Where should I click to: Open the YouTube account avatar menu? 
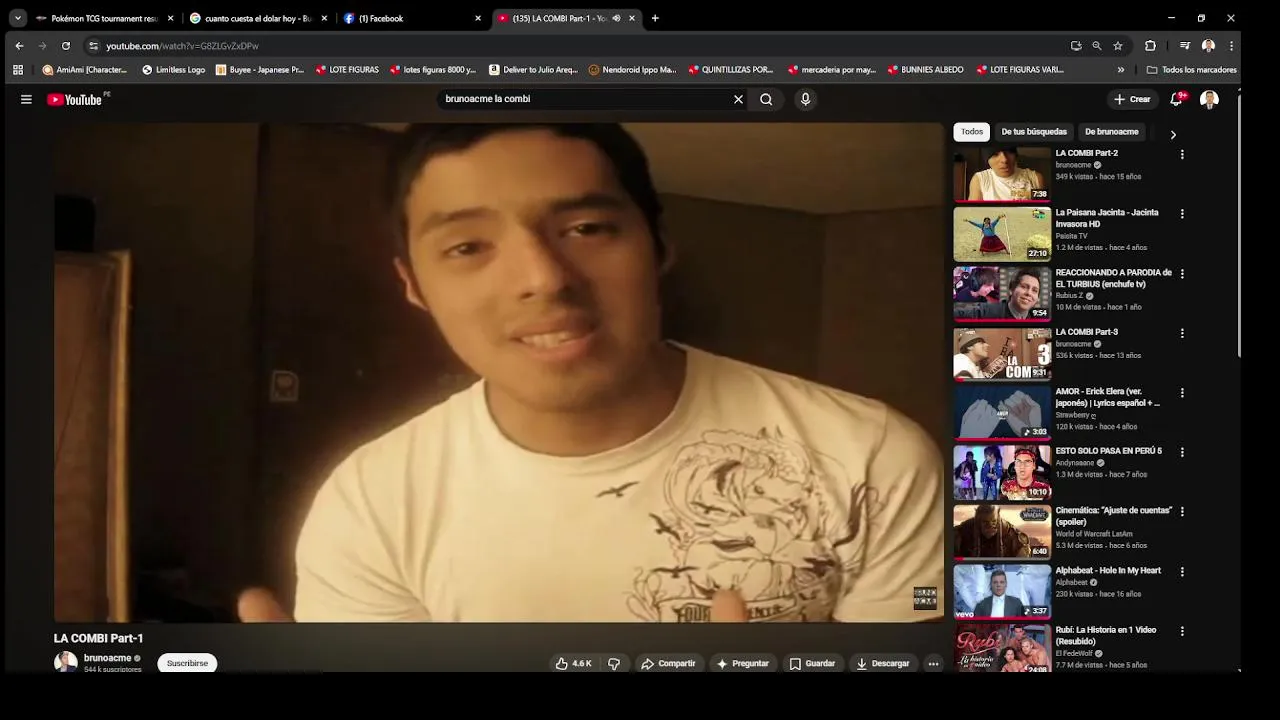pos(1209,99)
